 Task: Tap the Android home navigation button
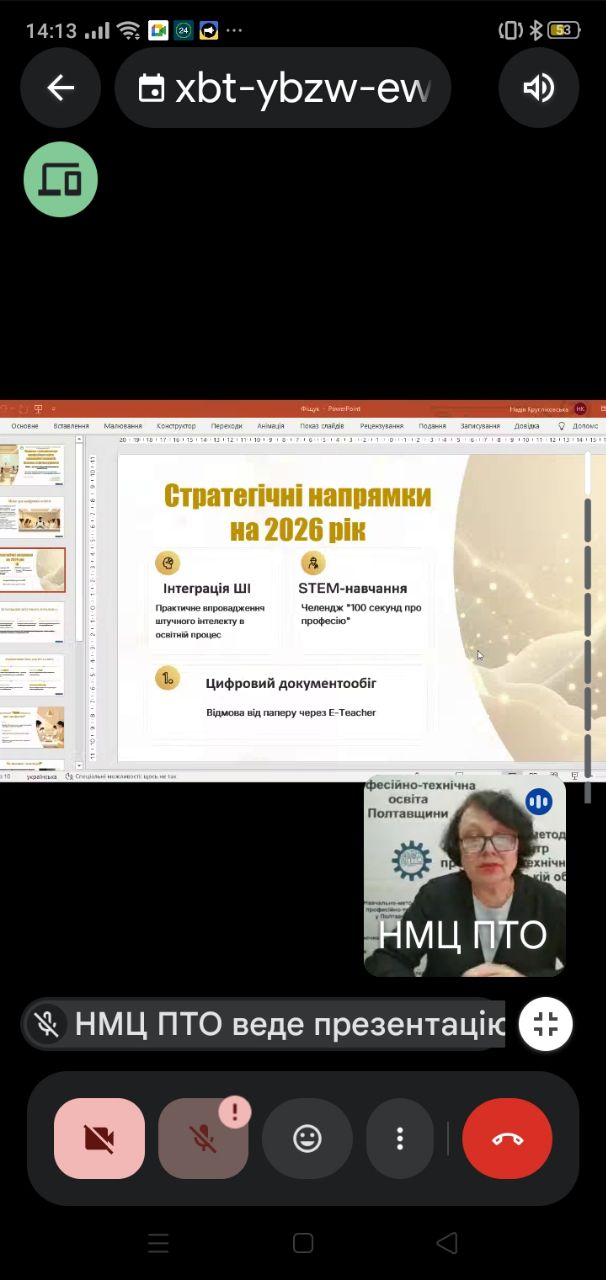[303, 1243]
